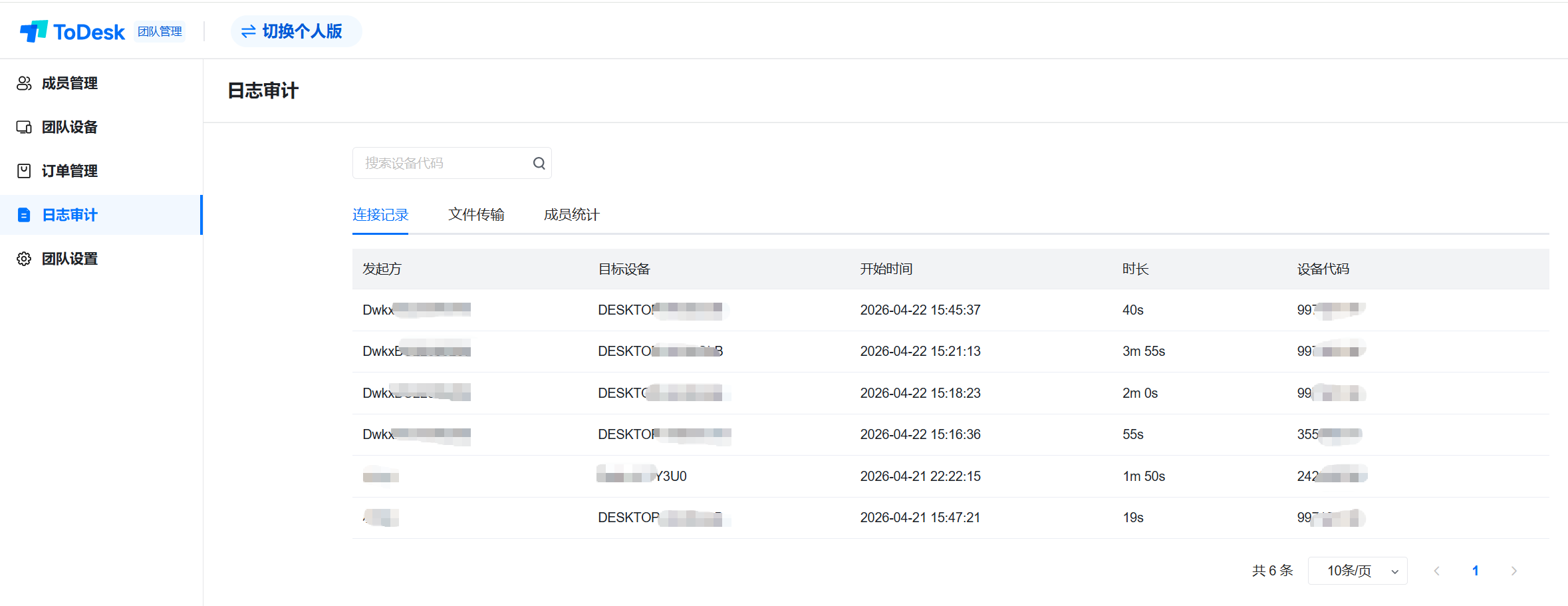Viewport: 1568px width, 606px height.
Task: Select the row starting 2026-04-22 15:45:37
Action: coord(920,310)
